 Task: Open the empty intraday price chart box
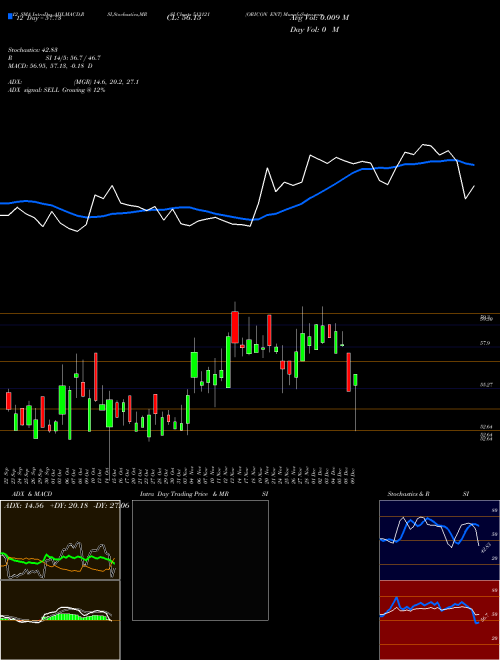[200, 560]
